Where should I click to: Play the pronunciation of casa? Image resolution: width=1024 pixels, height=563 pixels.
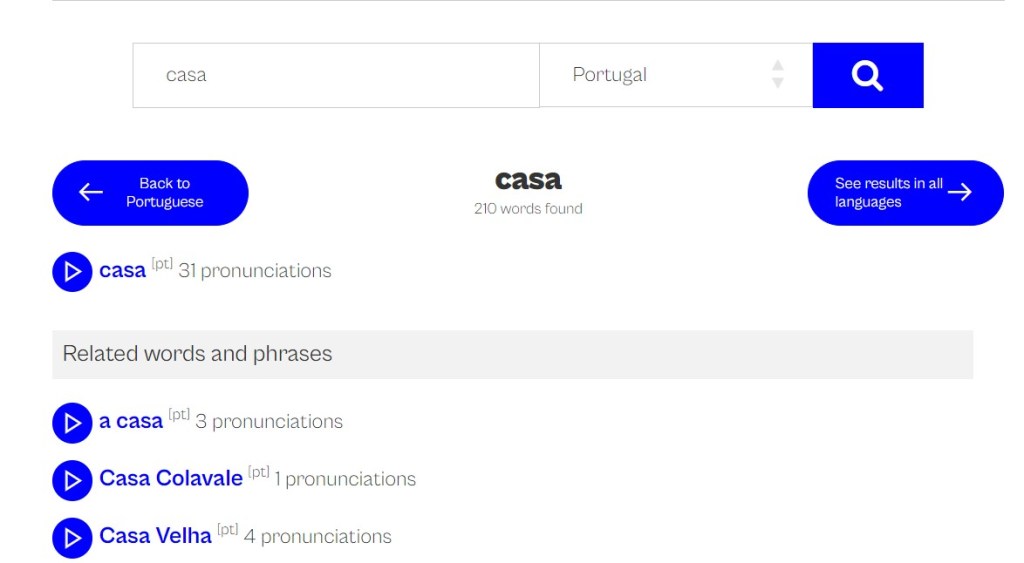tap(72, 271)
